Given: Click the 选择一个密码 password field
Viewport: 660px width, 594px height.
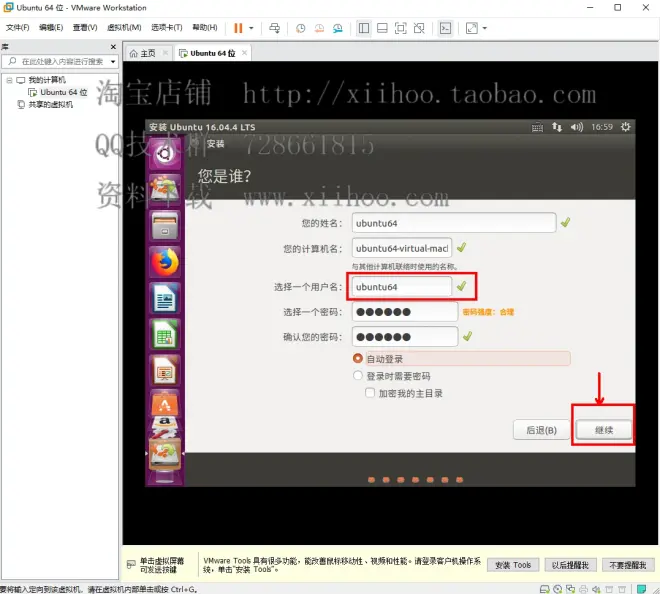Looking at the screenshot, I should tap(405, 312).
